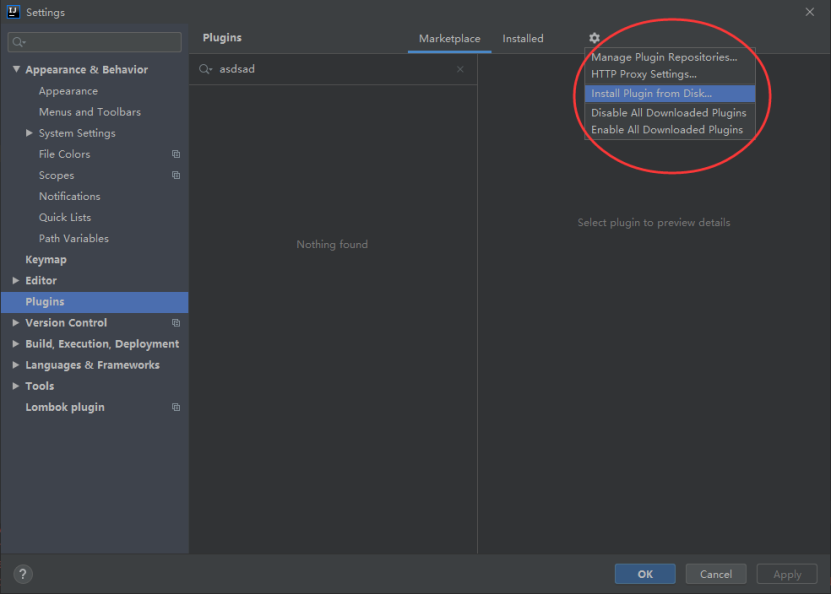Switch to the Marketplace tab
The height and width of the screenshot is (595, 831).
tap(449, 39)
